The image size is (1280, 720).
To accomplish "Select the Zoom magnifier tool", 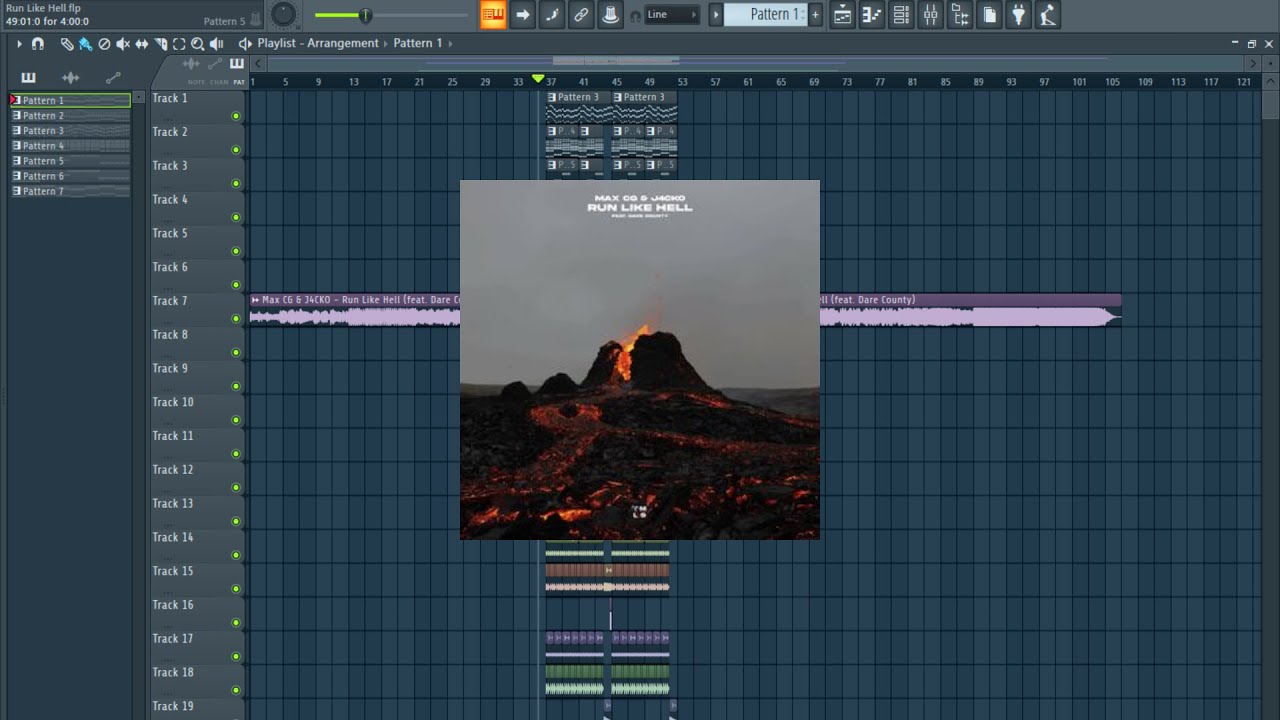I will [x=198, y=44].
